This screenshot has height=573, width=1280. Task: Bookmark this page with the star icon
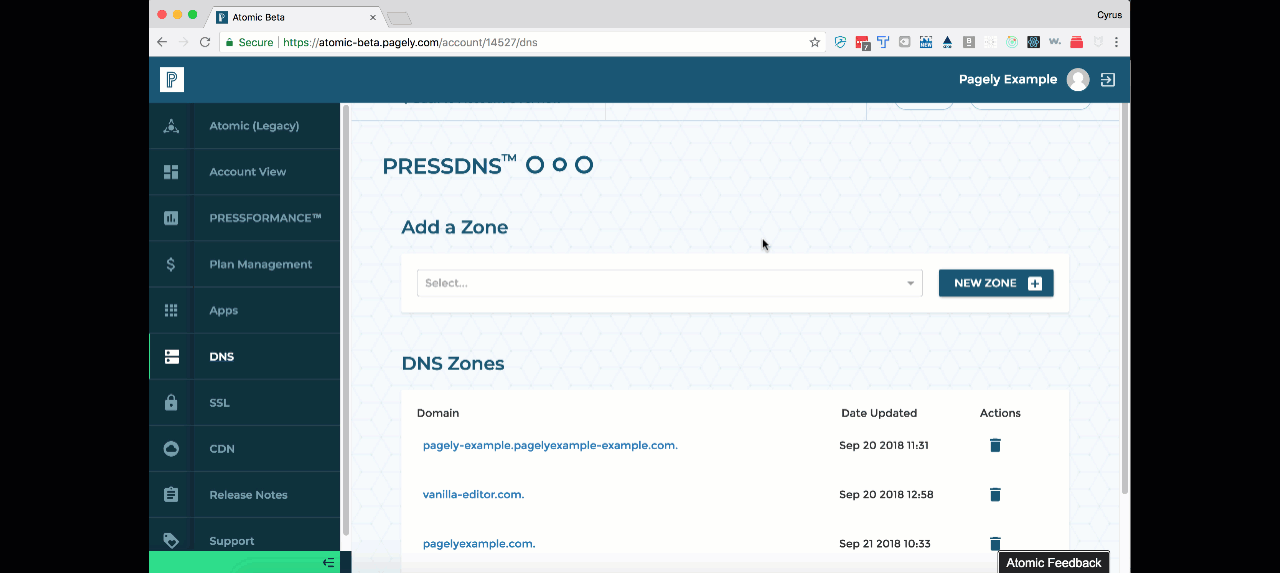coord(815,42)
